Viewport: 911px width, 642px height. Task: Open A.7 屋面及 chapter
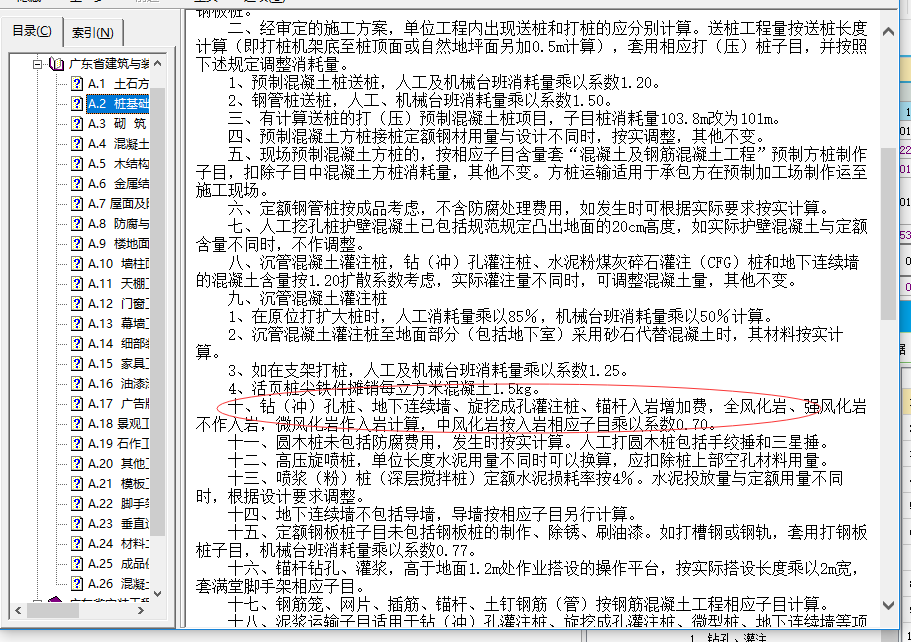pos(118,204)
